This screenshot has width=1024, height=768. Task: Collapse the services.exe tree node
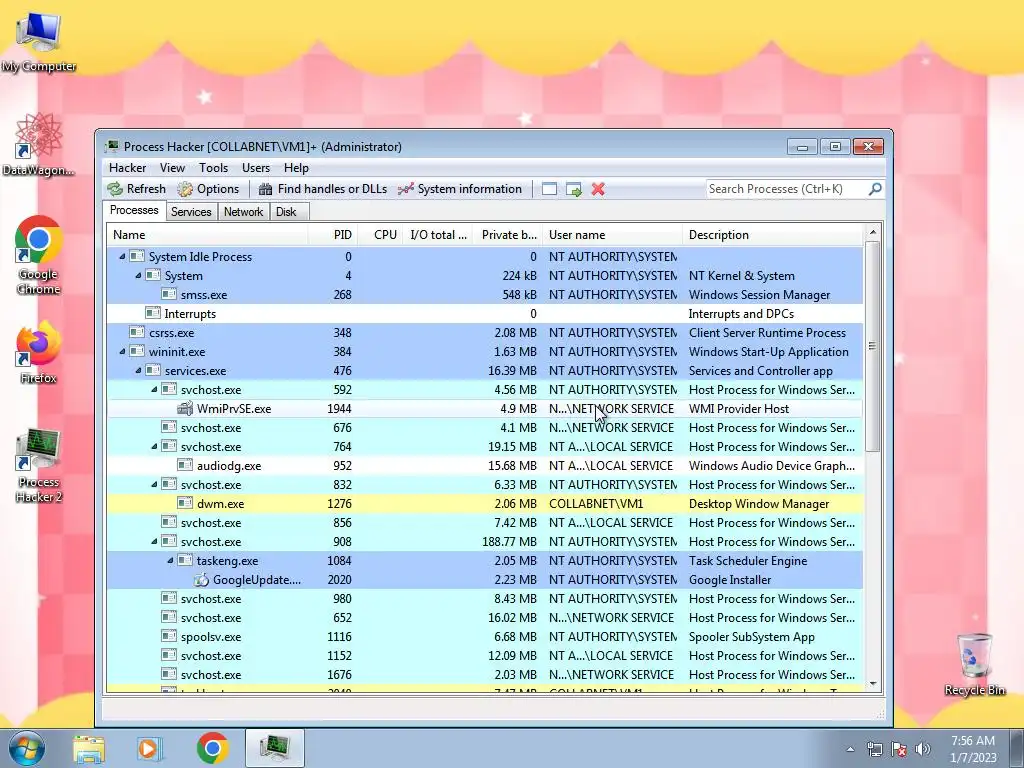point(138,370)
